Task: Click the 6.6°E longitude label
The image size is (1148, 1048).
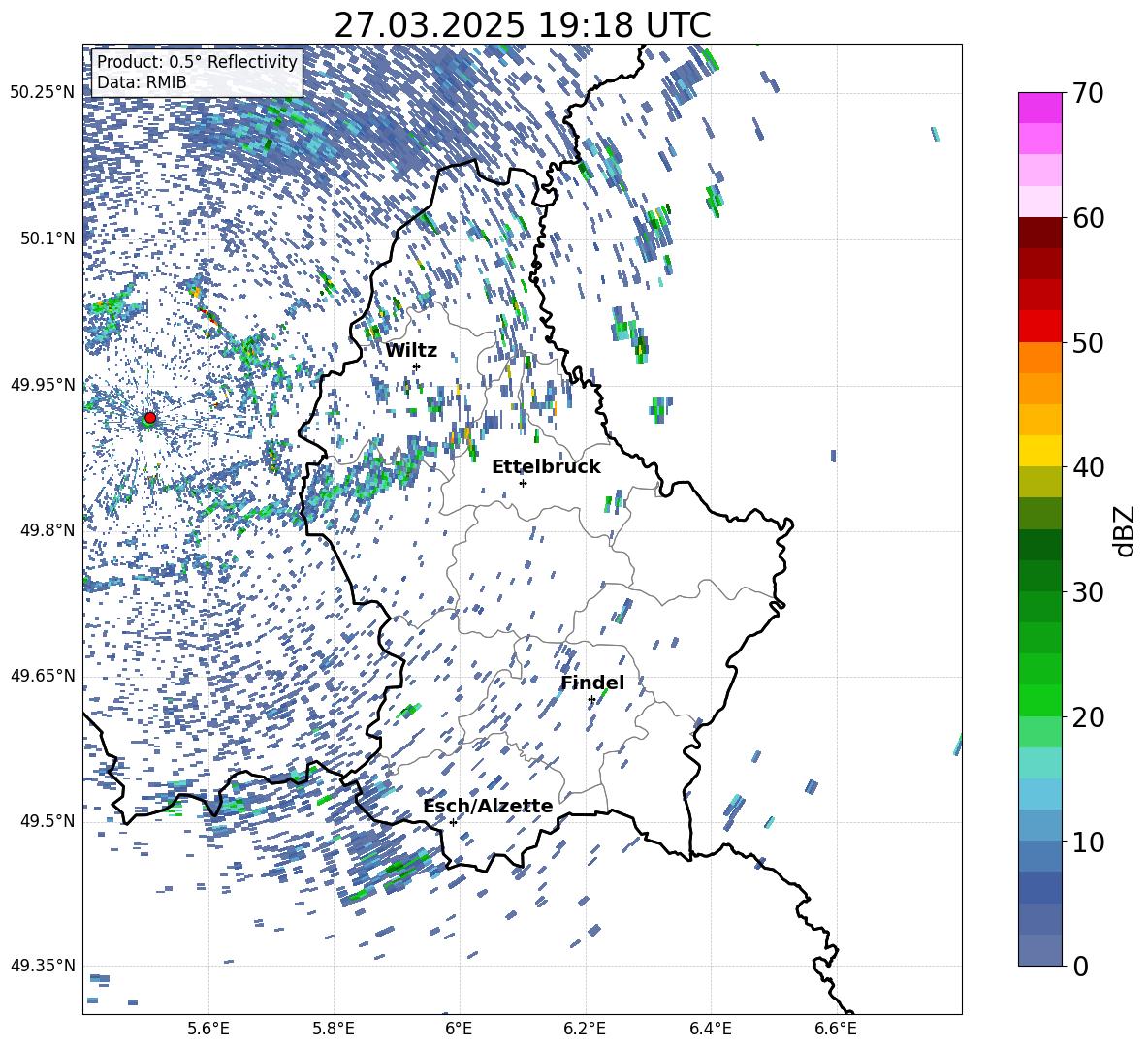Action: click(836, 1029)
